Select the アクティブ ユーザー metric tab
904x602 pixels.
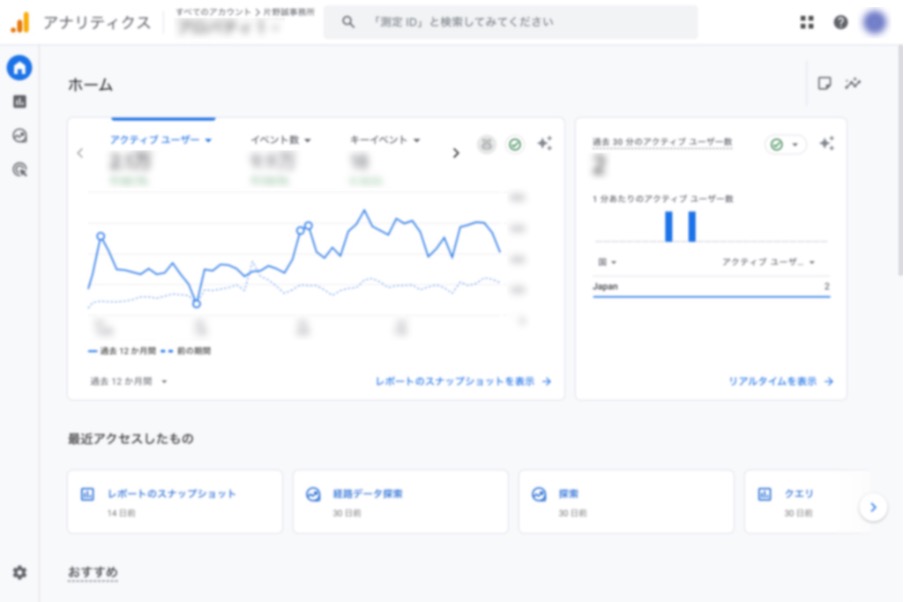[x=160, y=140]
